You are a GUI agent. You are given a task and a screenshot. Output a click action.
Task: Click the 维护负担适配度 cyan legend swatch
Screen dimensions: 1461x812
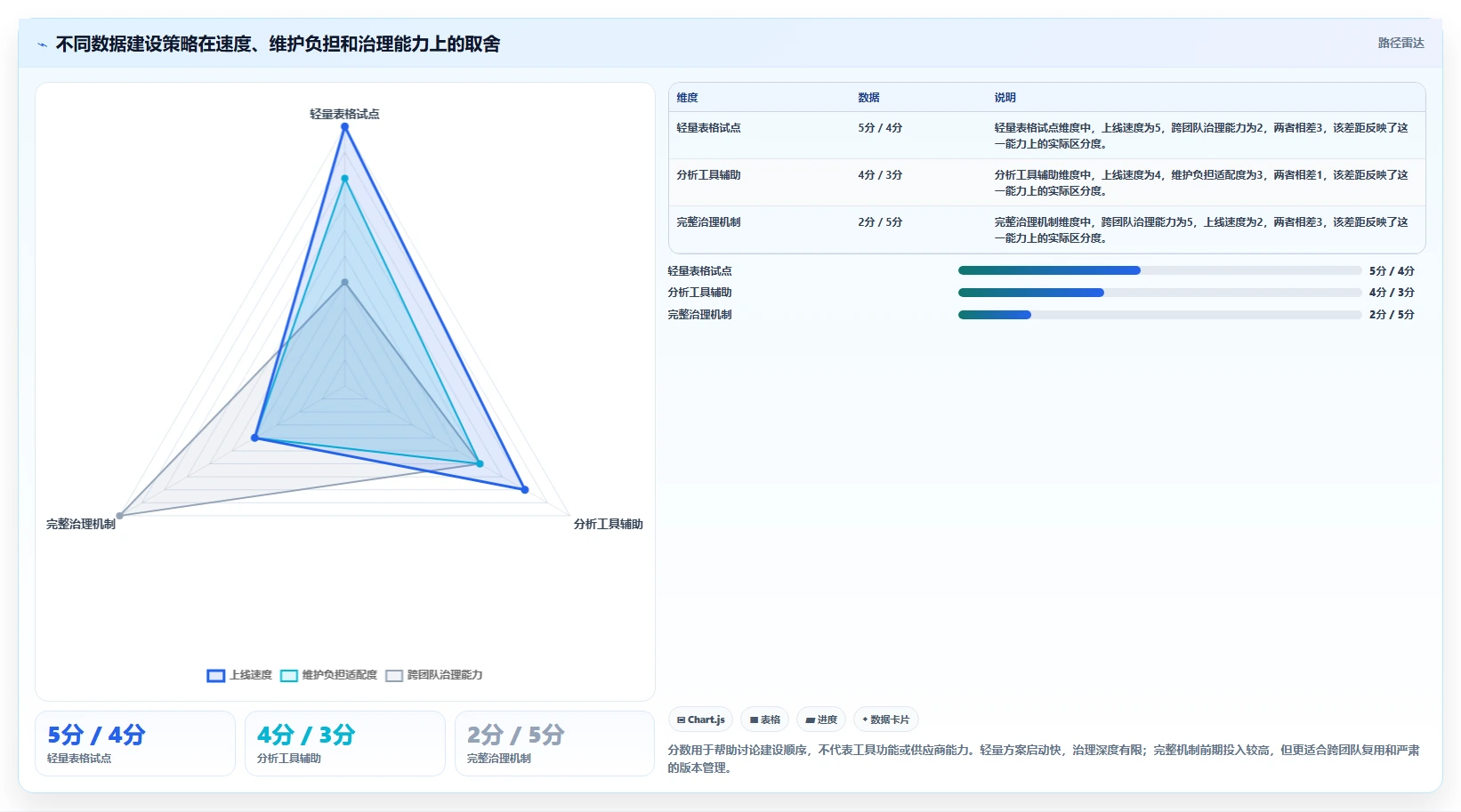[x=289, y=676]
